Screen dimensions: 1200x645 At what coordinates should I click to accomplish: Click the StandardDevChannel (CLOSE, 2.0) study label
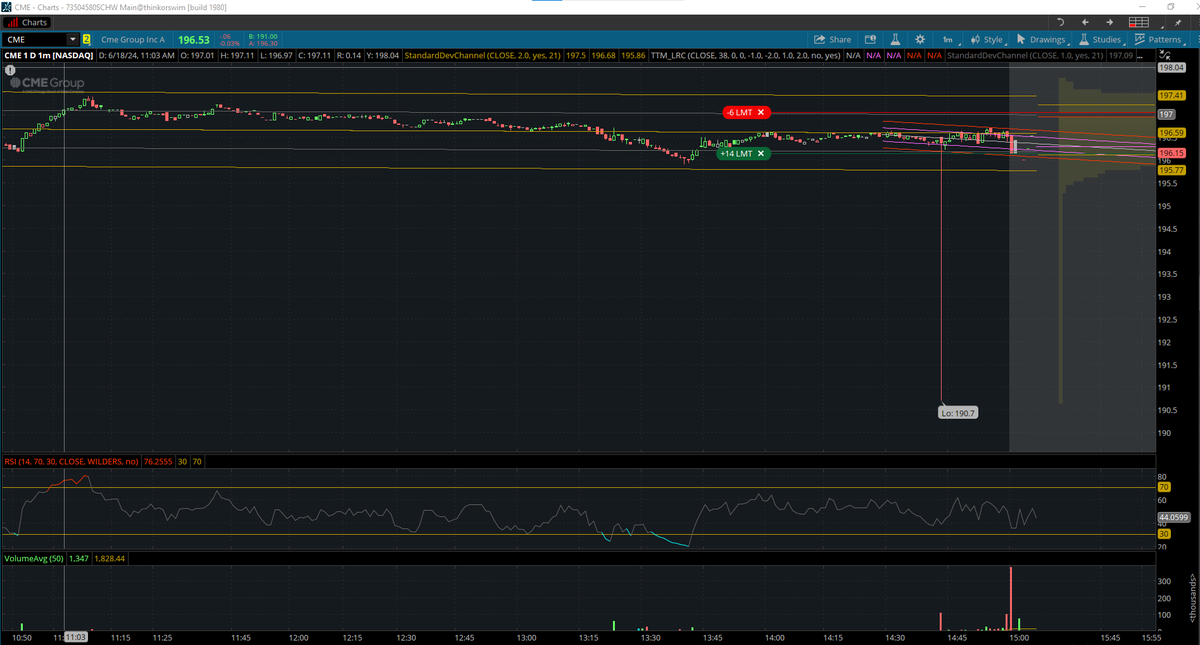point(482,56)
